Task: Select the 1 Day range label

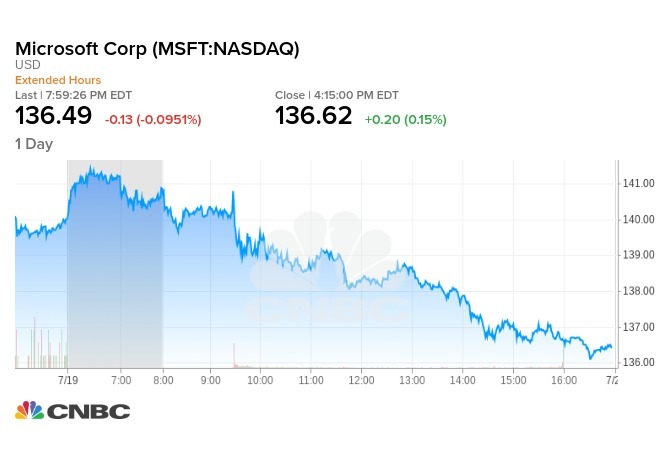Action: [x=34, y=144]
